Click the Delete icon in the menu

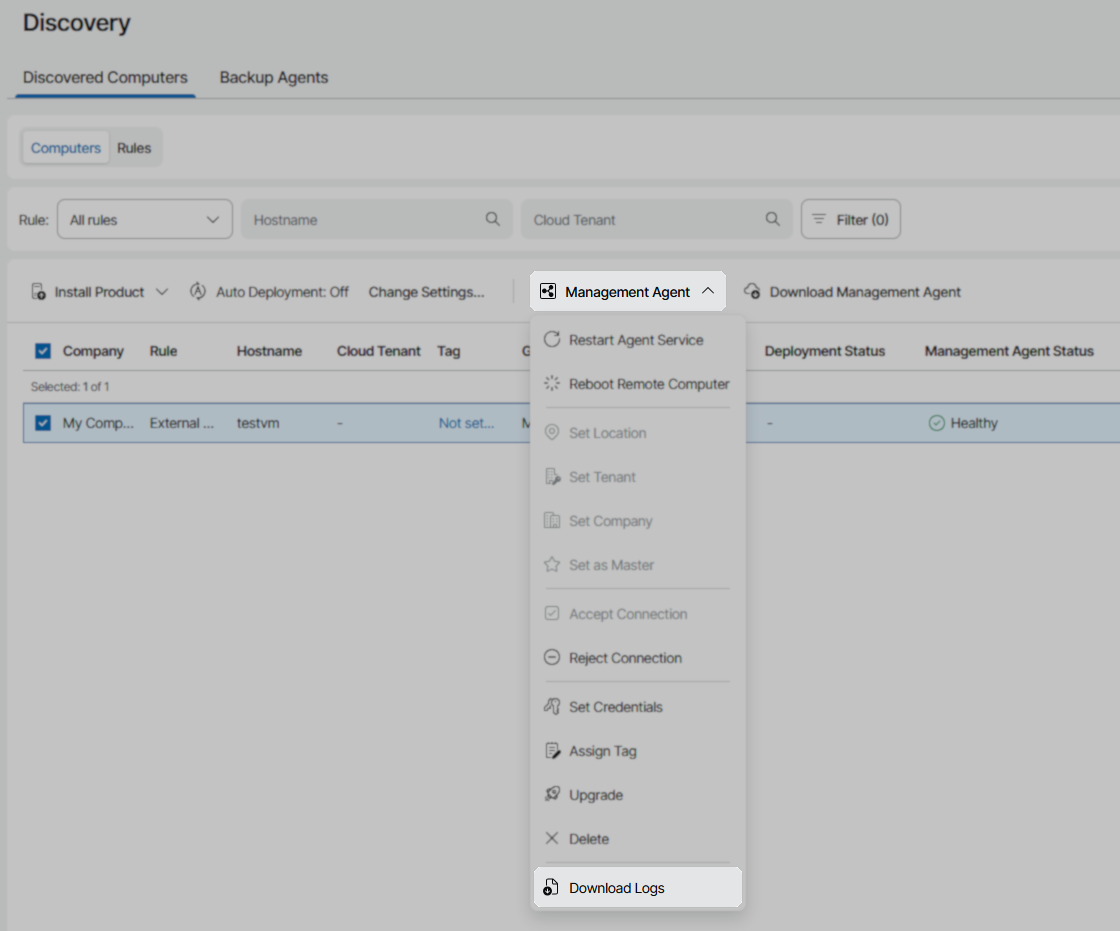tap(551, 838)
